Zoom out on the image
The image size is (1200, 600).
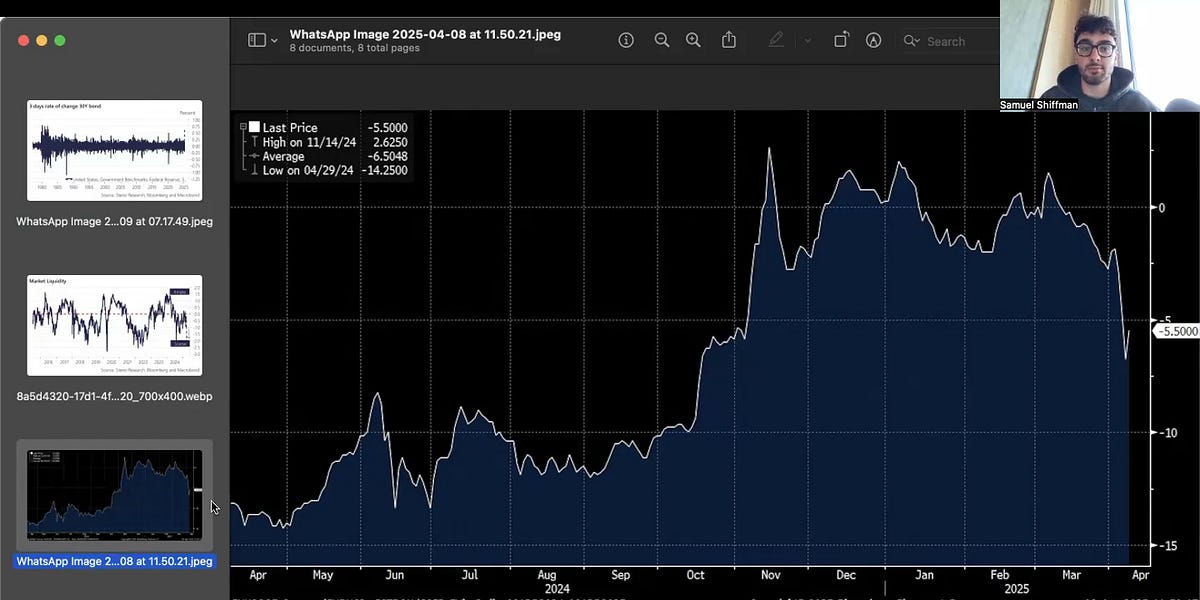tap(661, 40)
